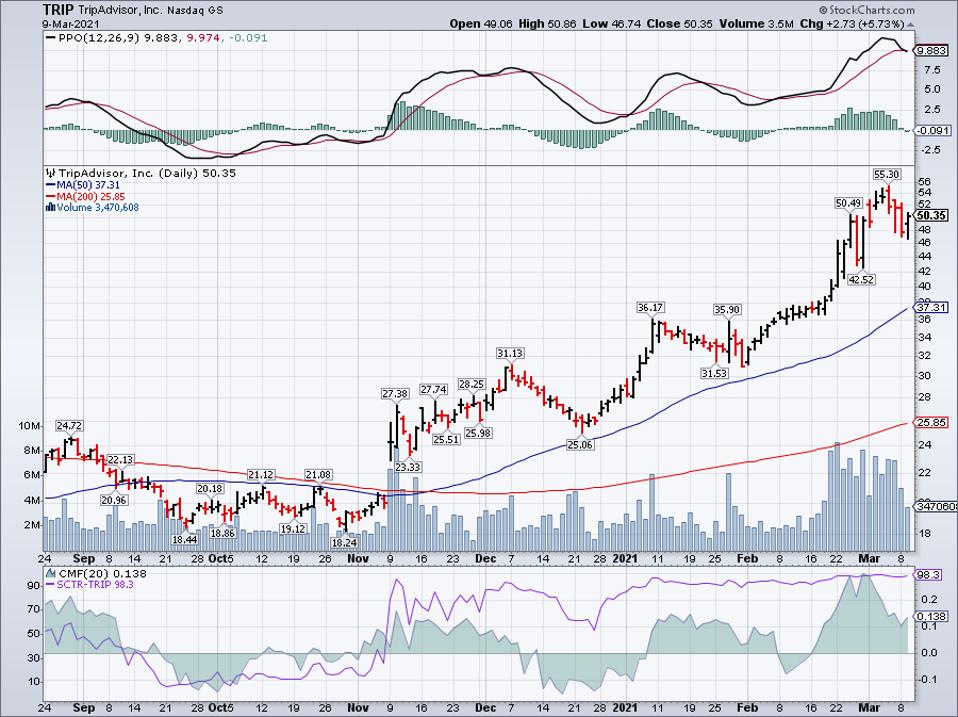Click the 22.13 price label
Screen dimensions: 958x717
click(120, 460)
